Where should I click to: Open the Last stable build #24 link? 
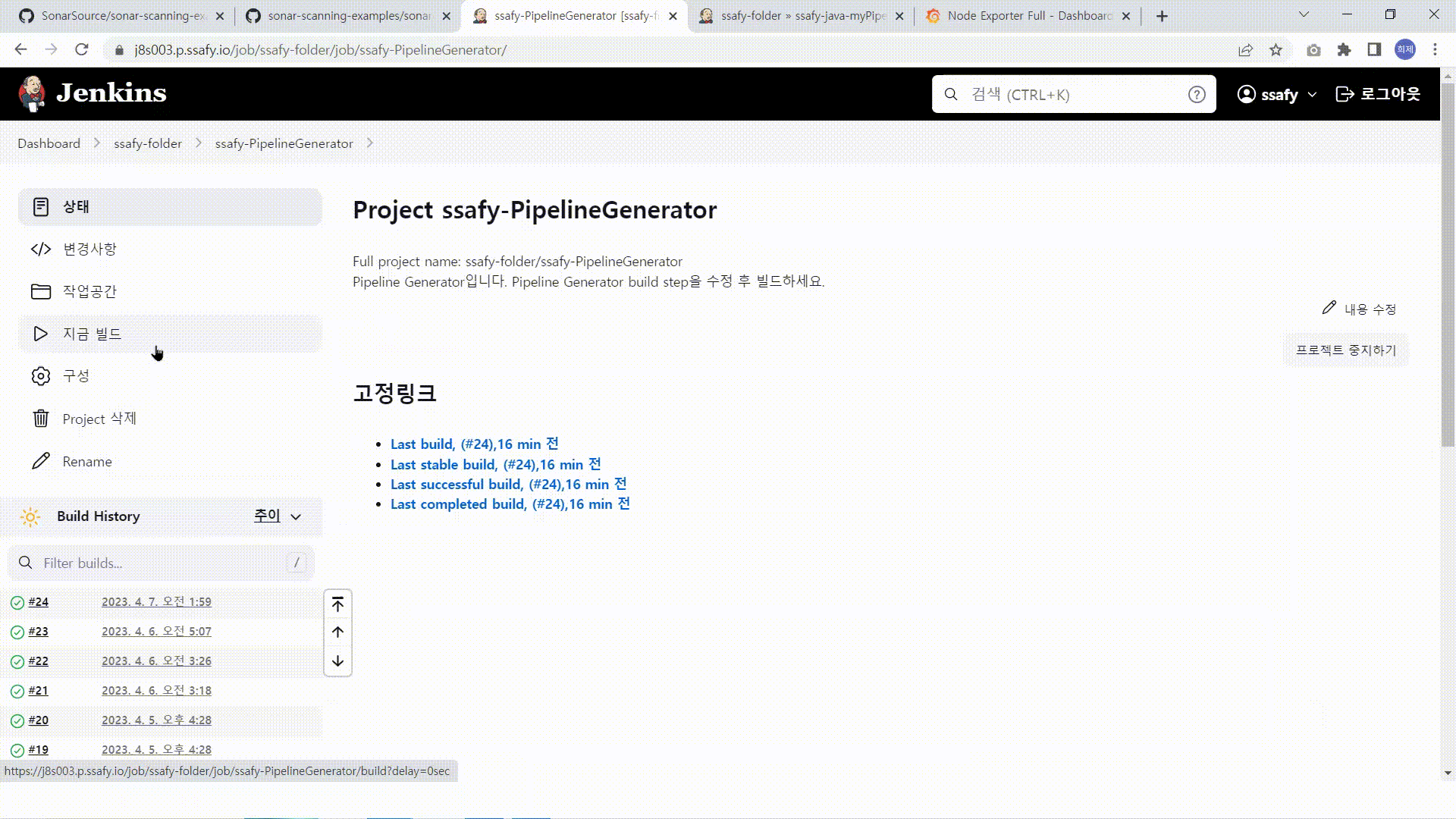pos(495,465)
